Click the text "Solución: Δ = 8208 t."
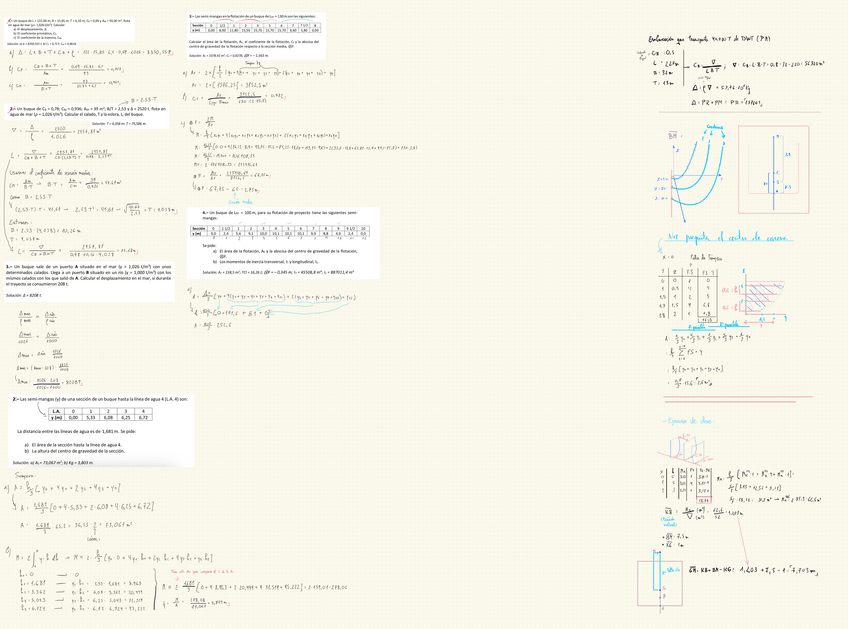Viewport: 848px width, 629px height. tap(24, 295)
